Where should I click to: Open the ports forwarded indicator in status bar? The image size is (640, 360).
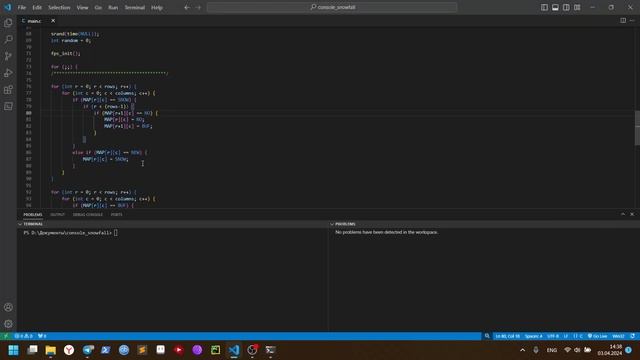(42, 336)
